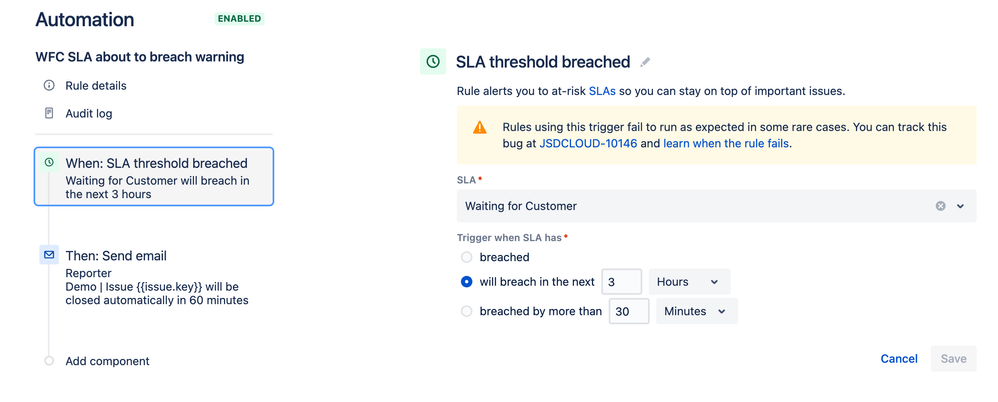
Task: Click the Cancel button
Action: (x=899, y=359)
